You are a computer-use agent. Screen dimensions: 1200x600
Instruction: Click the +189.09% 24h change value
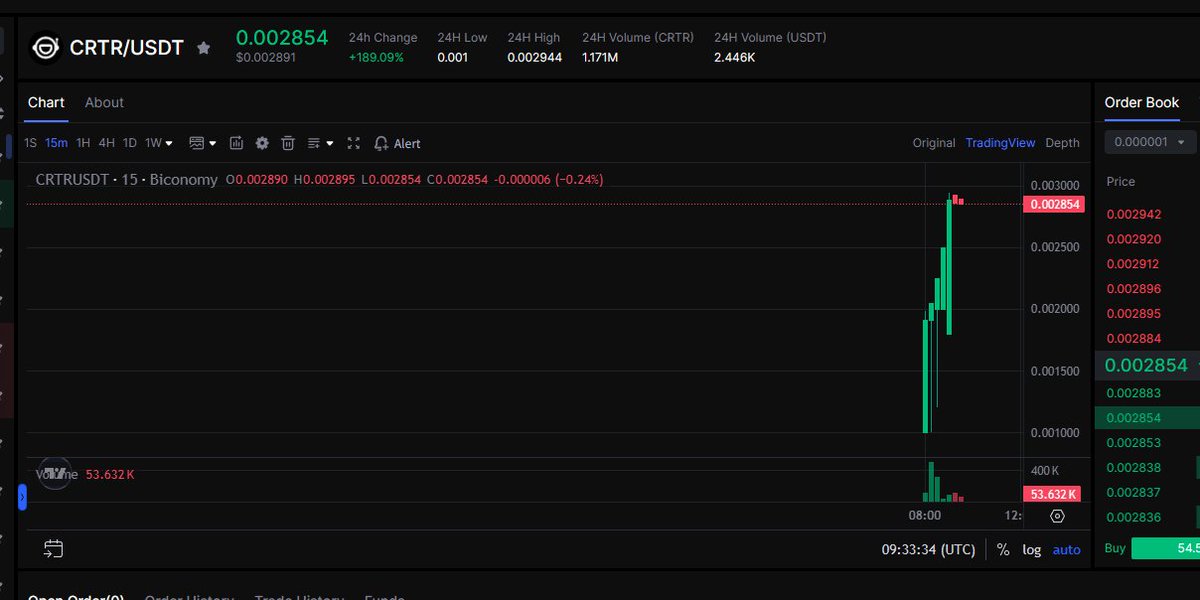(376, 58)
